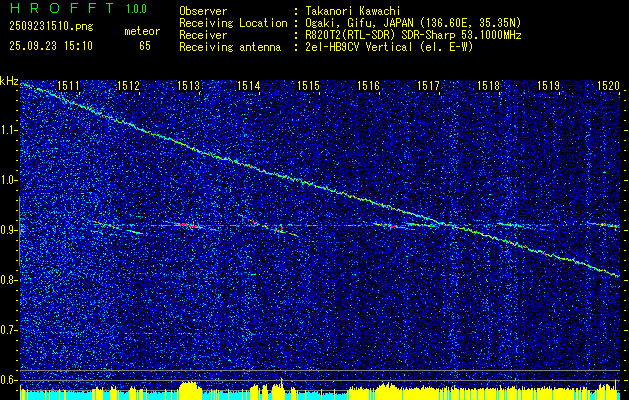Click the Receiving antenna label
This screenshot has height=400, width=629.
click(x=230, y=47)
